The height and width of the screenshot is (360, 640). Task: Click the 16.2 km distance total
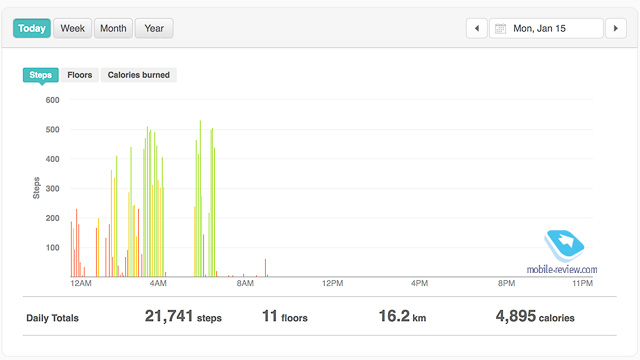click(402, 316)
